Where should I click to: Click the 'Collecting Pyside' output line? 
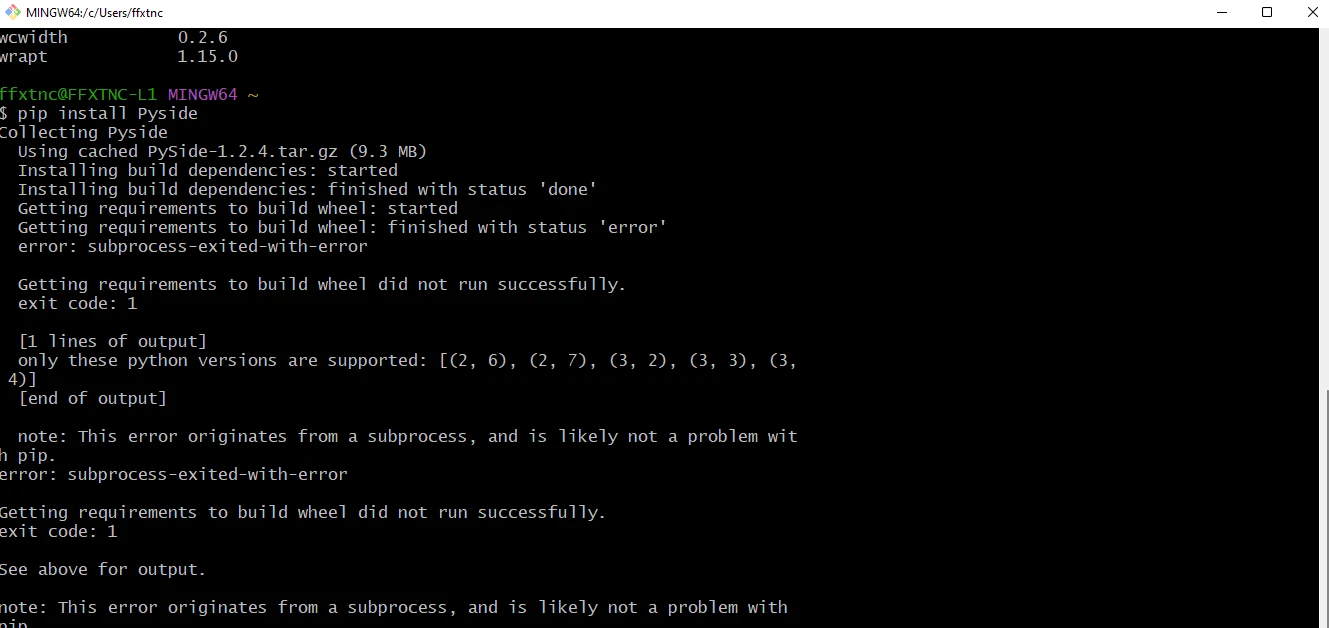click(83, 132)
